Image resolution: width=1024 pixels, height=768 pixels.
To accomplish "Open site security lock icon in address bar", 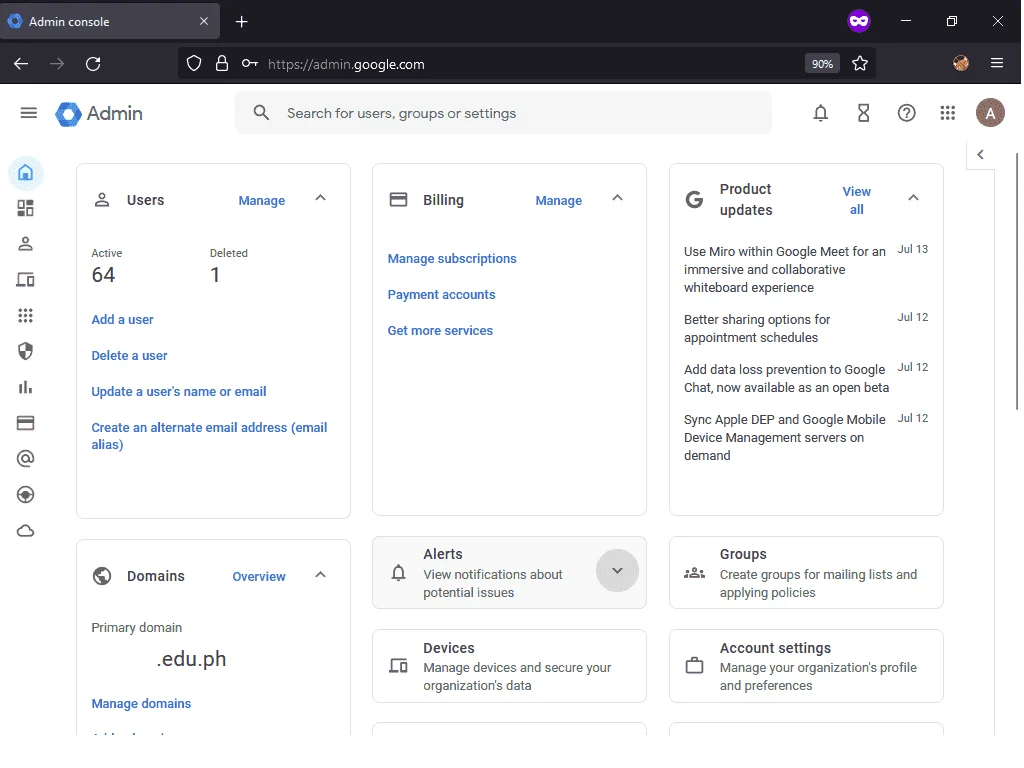I will 222,64.
